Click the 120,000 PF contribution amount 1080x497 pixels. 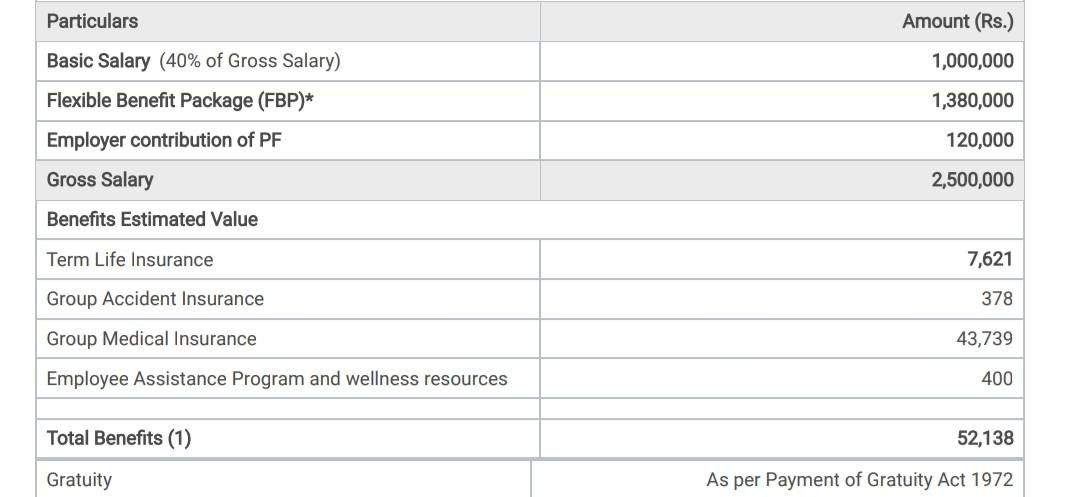979,140
